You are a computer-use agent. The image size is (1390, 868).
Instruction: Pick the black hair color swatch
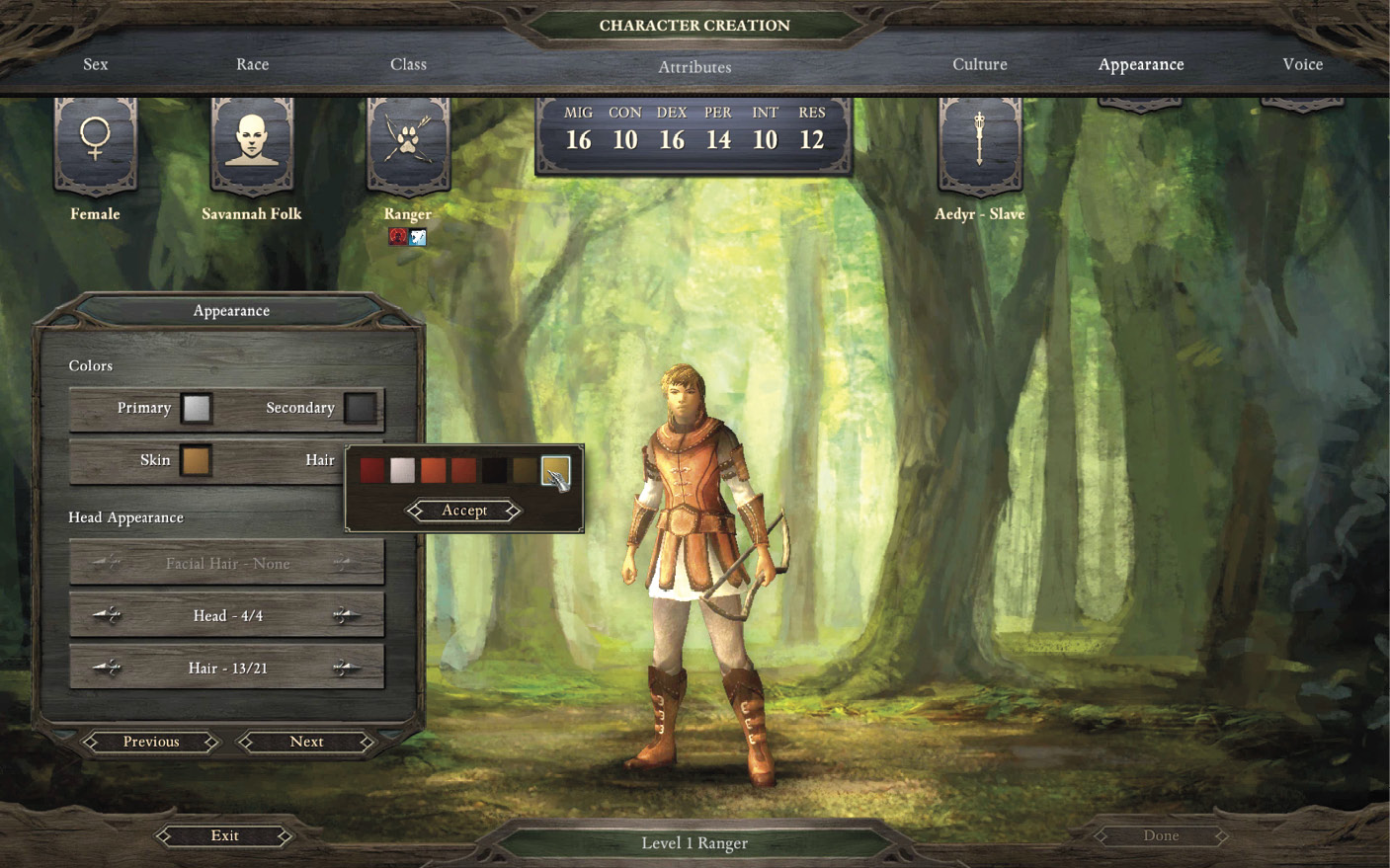pyautogui.click(x=494, y=470)
